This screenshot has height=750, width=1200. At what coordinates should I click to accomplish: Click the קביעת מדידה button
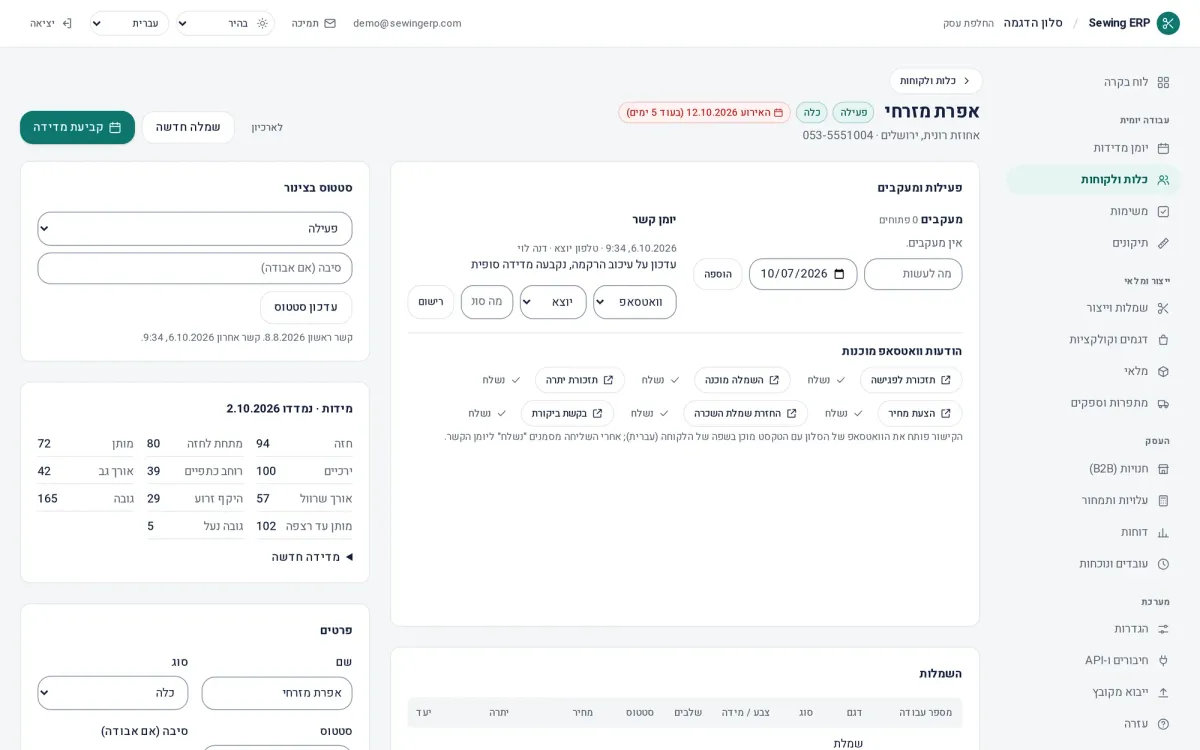(x=77, y=127)
